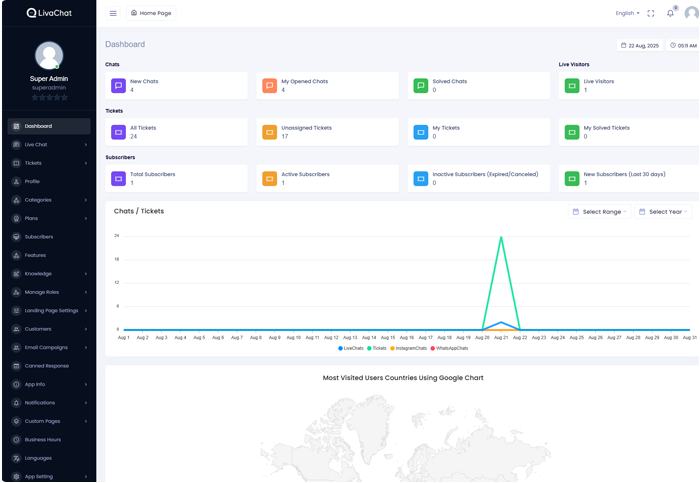Screen dimensions: 700x483
Task: Click the hamburger sidebar toggle icon
Action: tap(113, 13)
